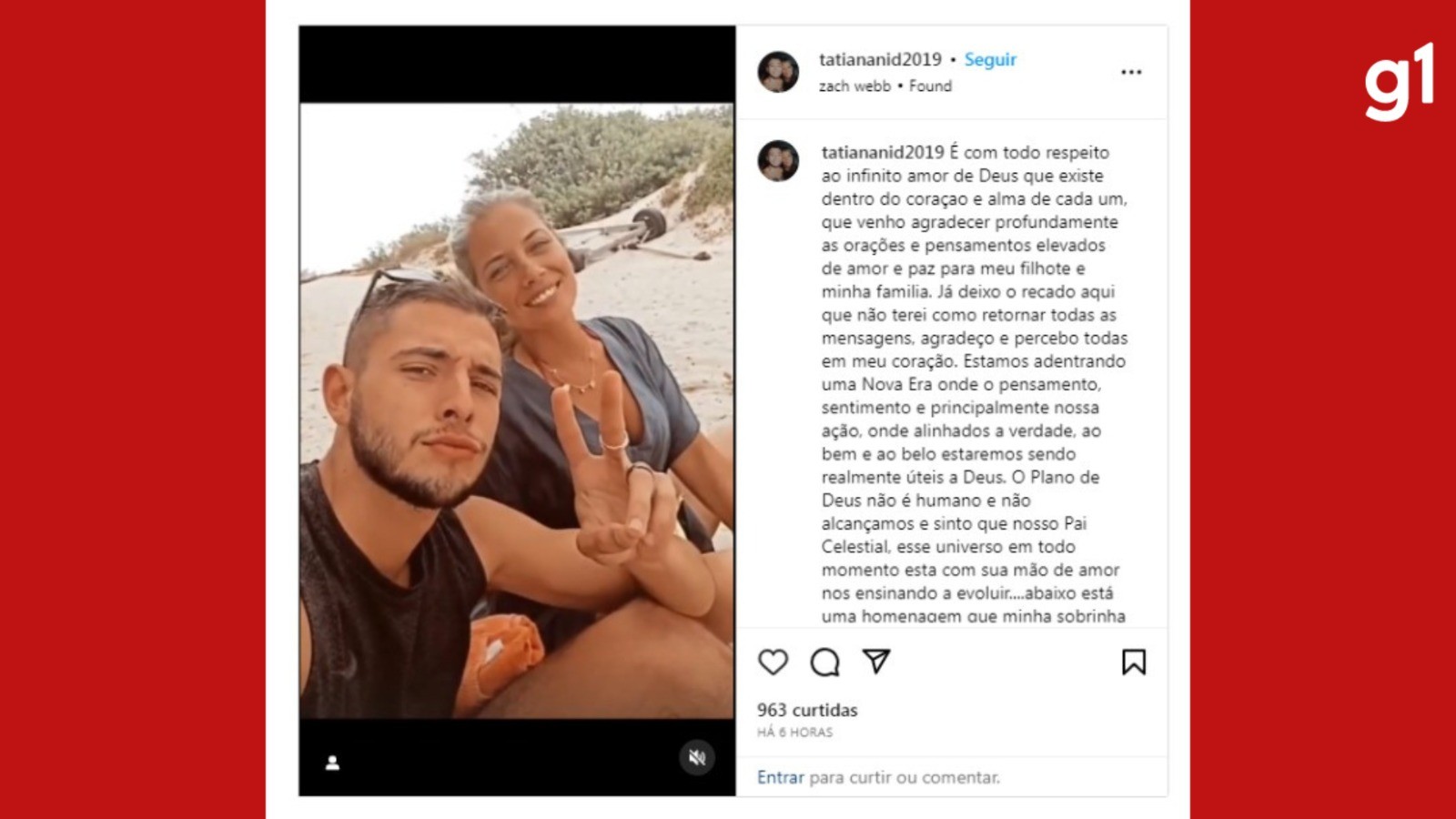This screenshot has width=1456, height=819.
Task: Open tatiananid2019 profile from header username
Action: (x=880, y=59)
